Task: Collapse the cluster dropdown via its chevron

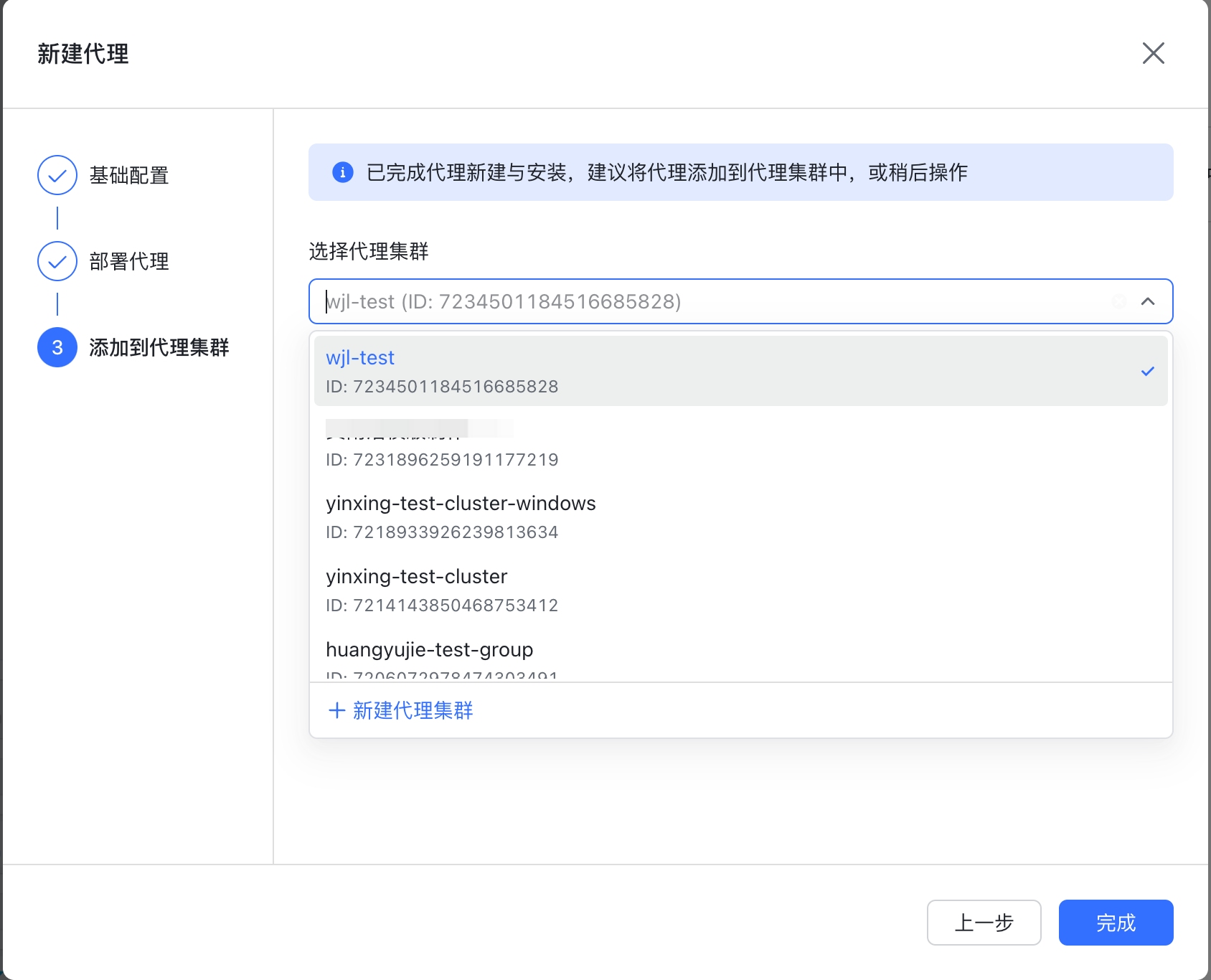Action: (1149, 301)
